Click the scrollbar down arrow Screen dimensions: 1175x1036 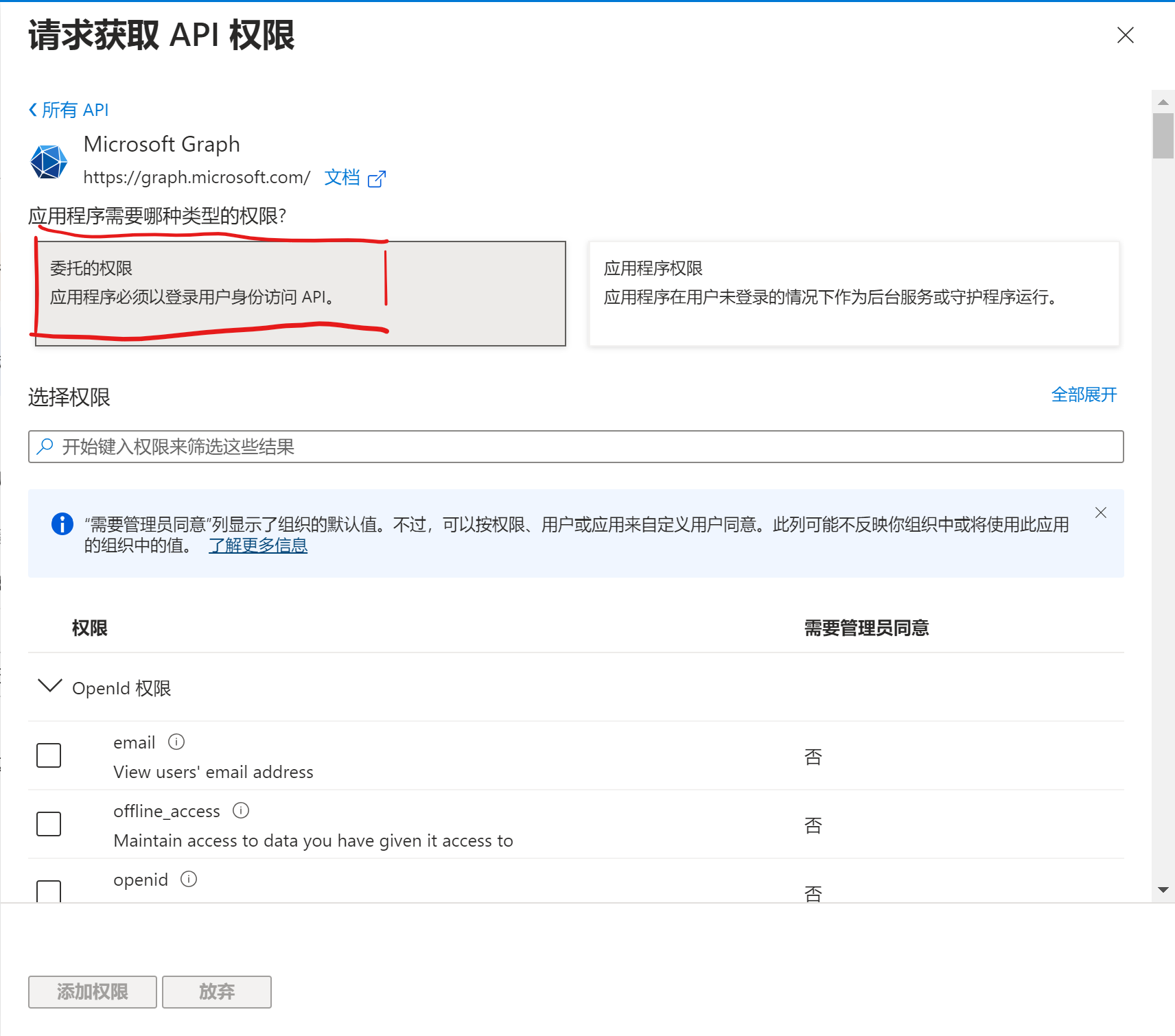click(x=1163, y=890)
